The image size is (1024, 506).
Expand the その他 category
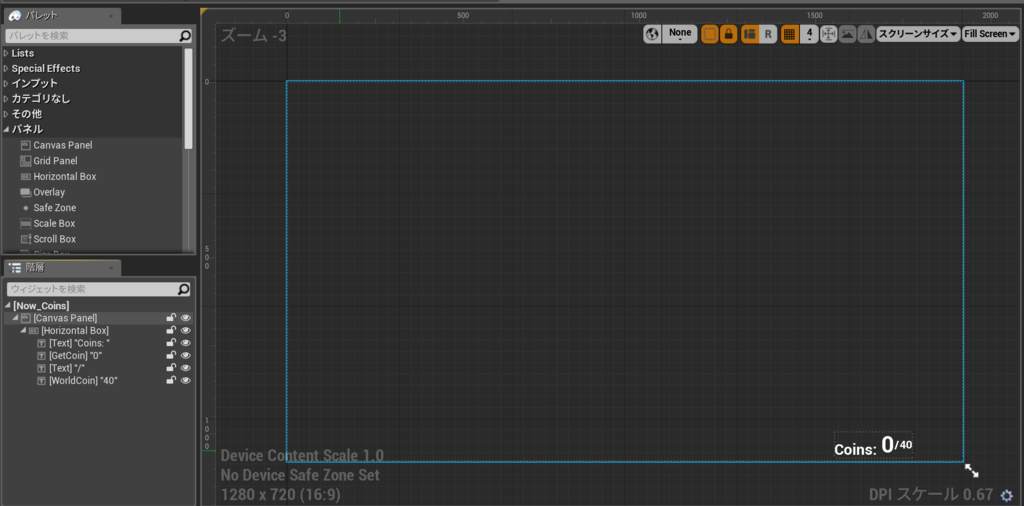pos(7,114)
